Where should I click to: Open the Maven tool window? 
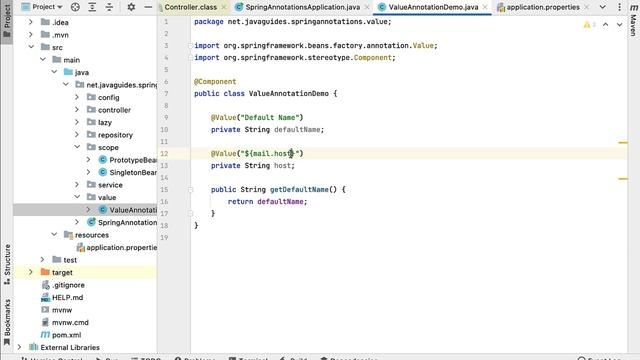pyautogui.click(x=633, y=19)
